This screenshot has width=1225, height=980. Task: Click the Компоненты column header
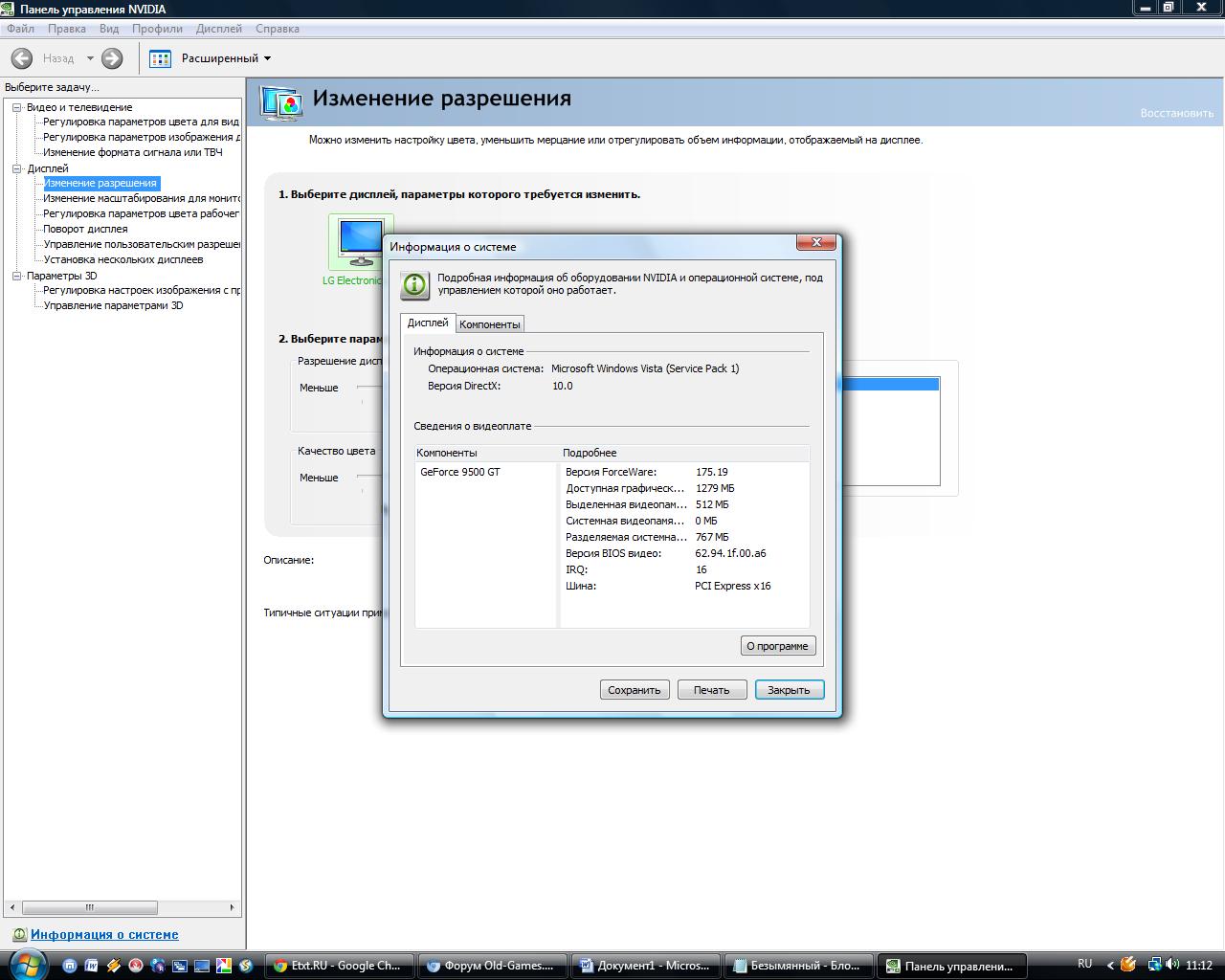pyautogui.click(x=486, y=453)
